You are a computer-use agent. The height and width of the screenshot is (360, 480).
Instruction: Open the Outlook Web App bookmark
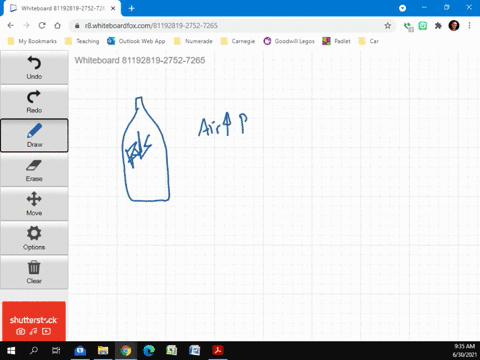[136, 41]
